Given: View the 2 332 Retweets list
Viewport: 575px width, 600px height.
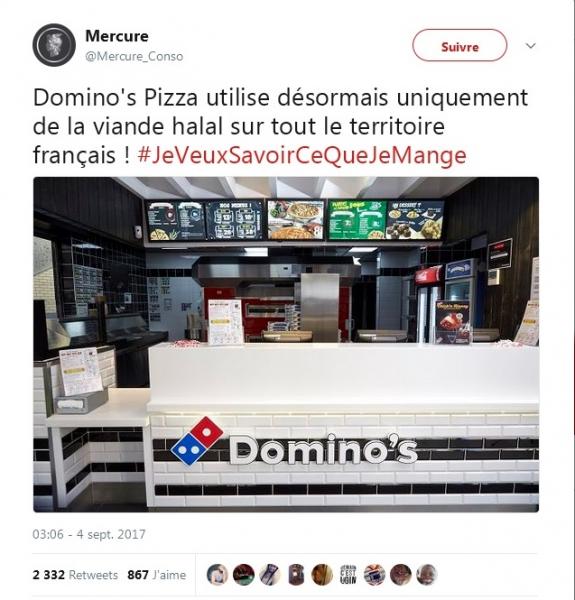Looking at the screenshot, I should (75, 575).
